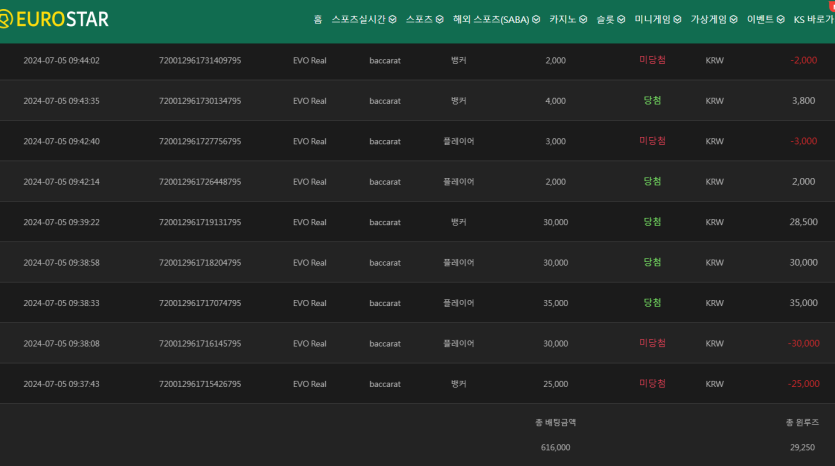
Task: Click the -25,000 win/loss value
Action: coord(804,385)
